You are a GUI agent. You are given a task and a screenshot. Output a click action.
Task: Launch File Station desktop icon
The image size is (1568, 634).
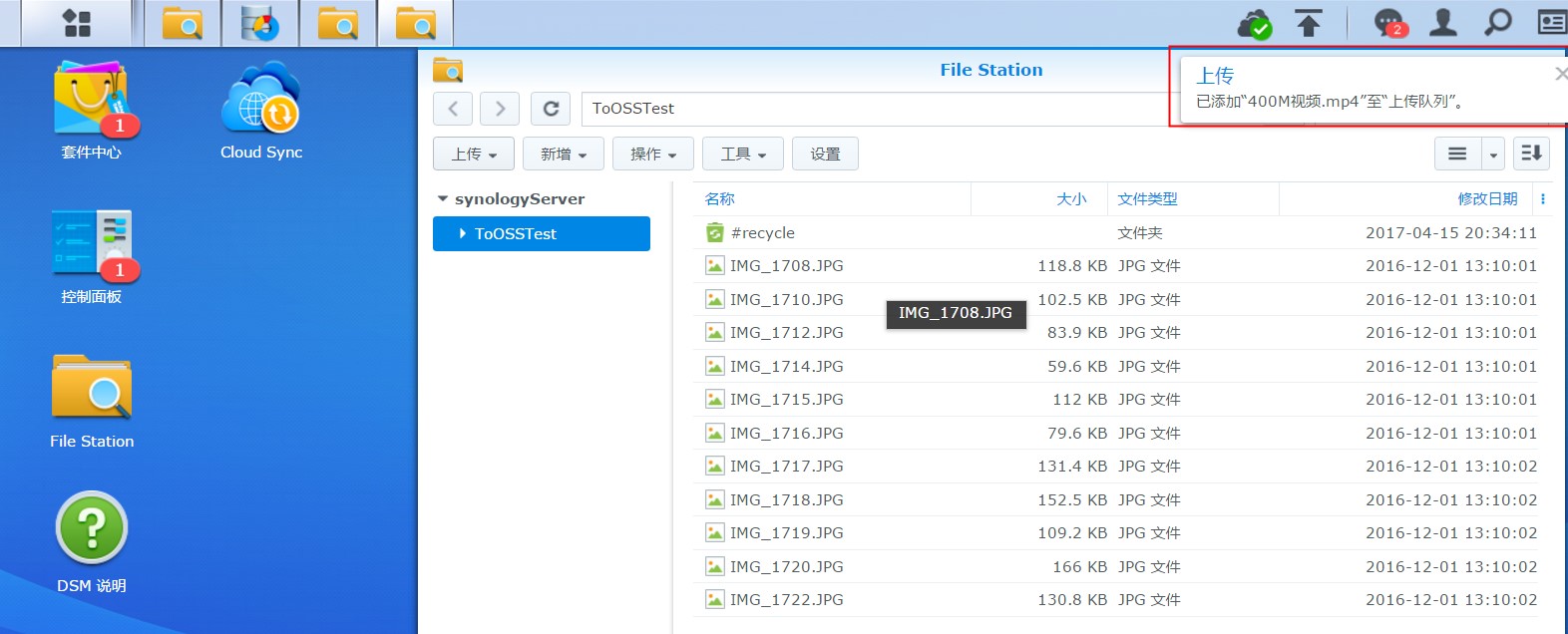click(92, 402)
